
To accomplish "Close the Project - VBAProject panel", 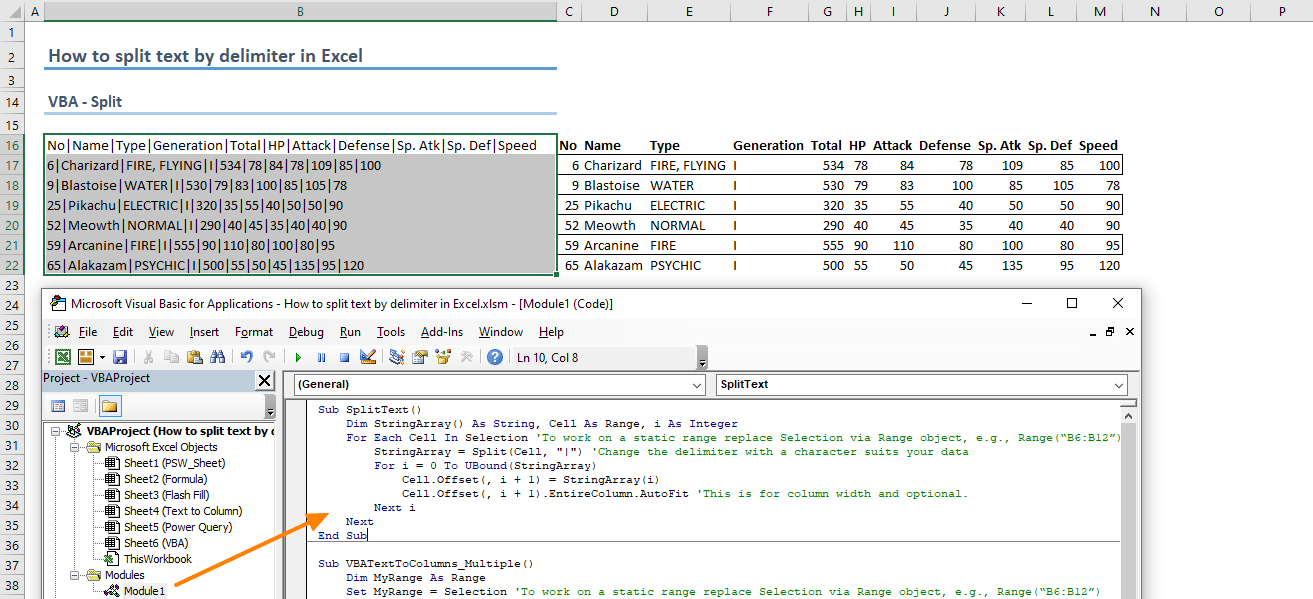I will coord(264,380).
